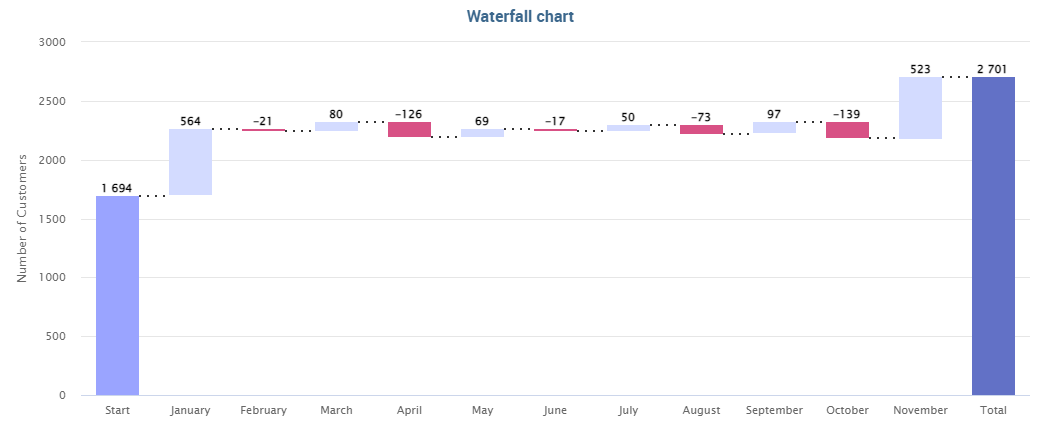Click the thin red June bar
This screenshot has height=448, width=1041.
556,130
